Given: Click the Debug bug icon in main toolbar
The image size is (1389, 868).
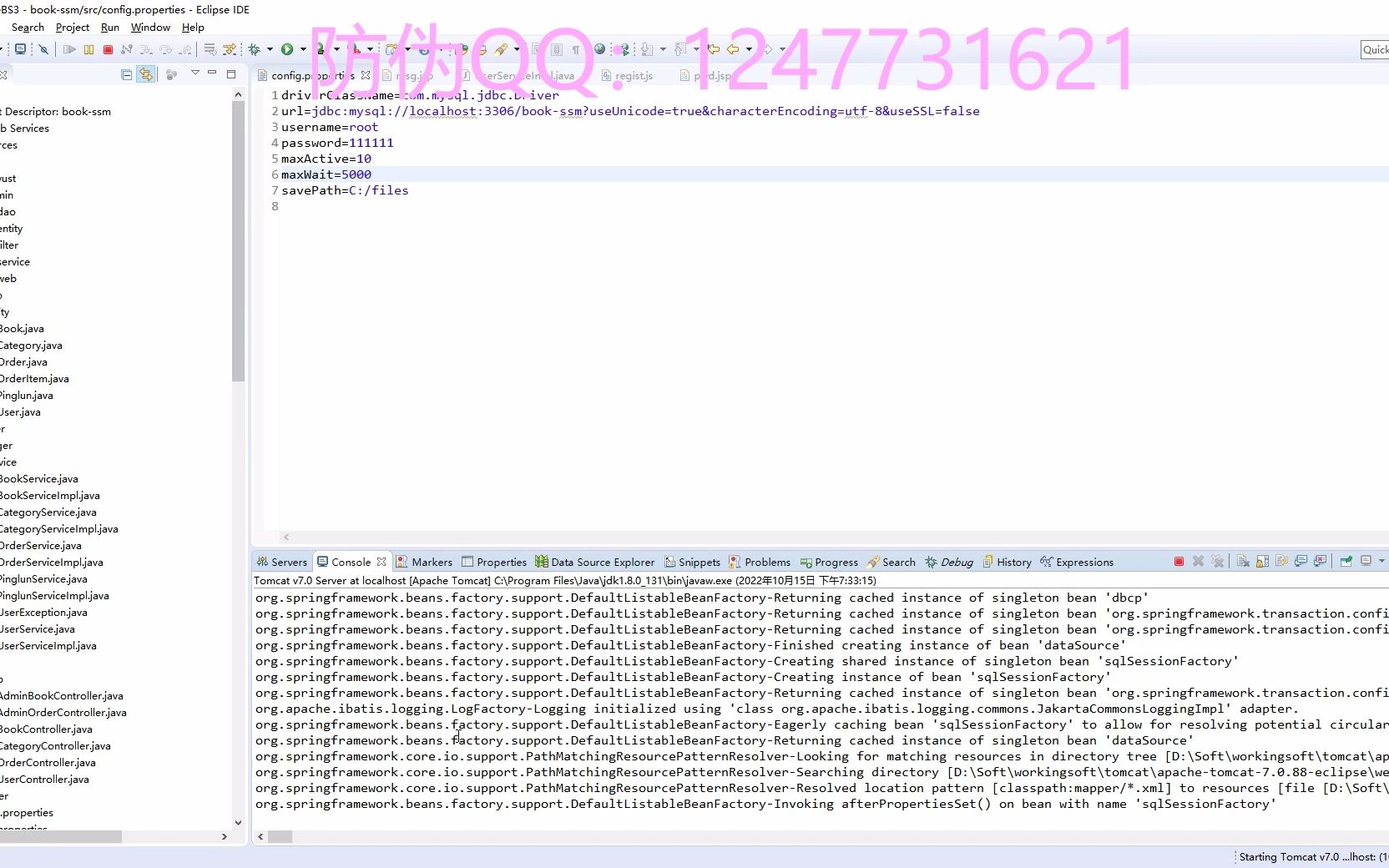Looking at the screenshot, I should point(254,49).
